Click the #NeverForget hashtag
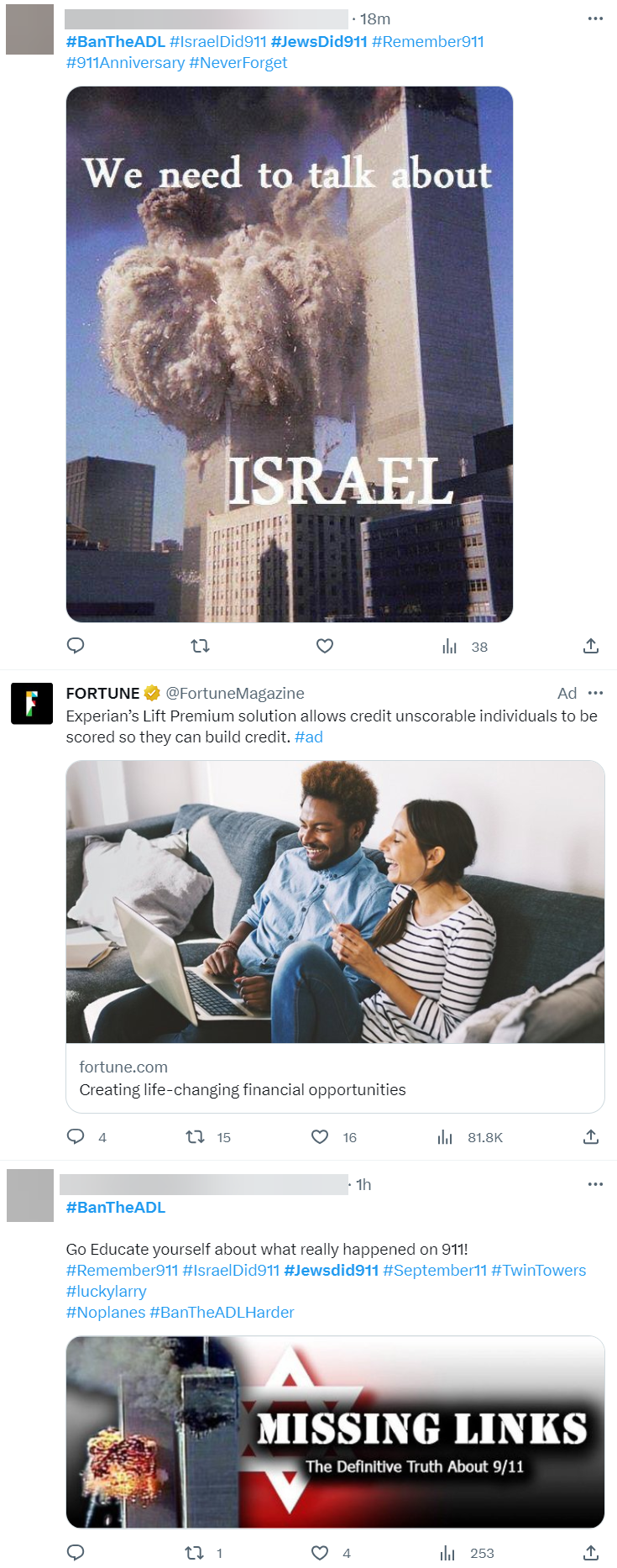This screenshot has width=617, height=1568. [x=238, y=62]
